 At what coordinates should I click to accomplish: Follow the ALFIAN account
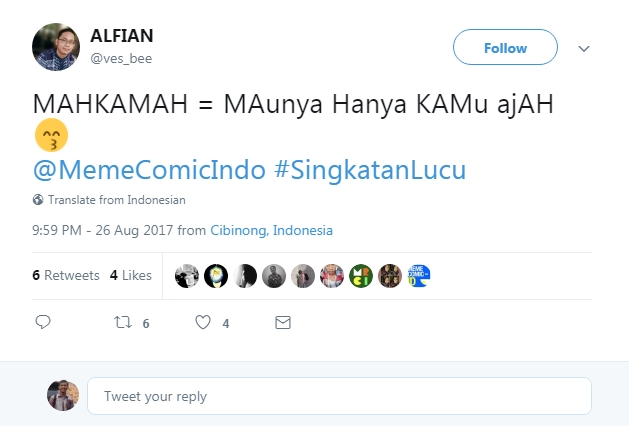[x=505, y=48]
